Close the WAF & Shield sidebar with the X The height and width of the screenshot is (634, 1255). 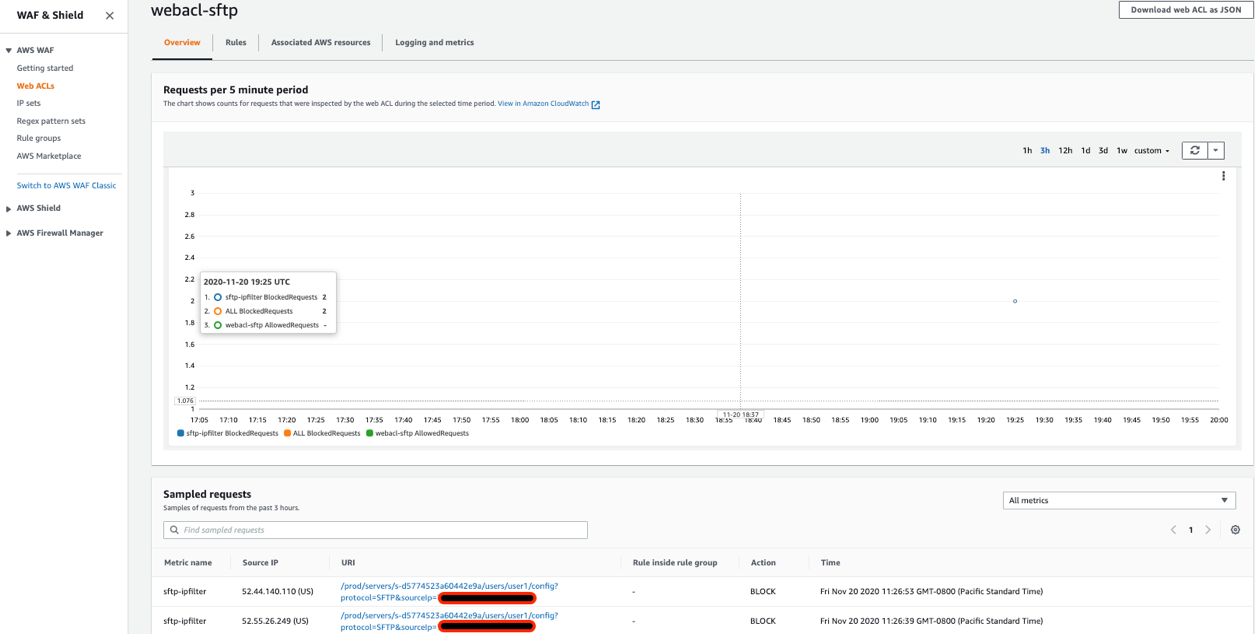[109, 15]
